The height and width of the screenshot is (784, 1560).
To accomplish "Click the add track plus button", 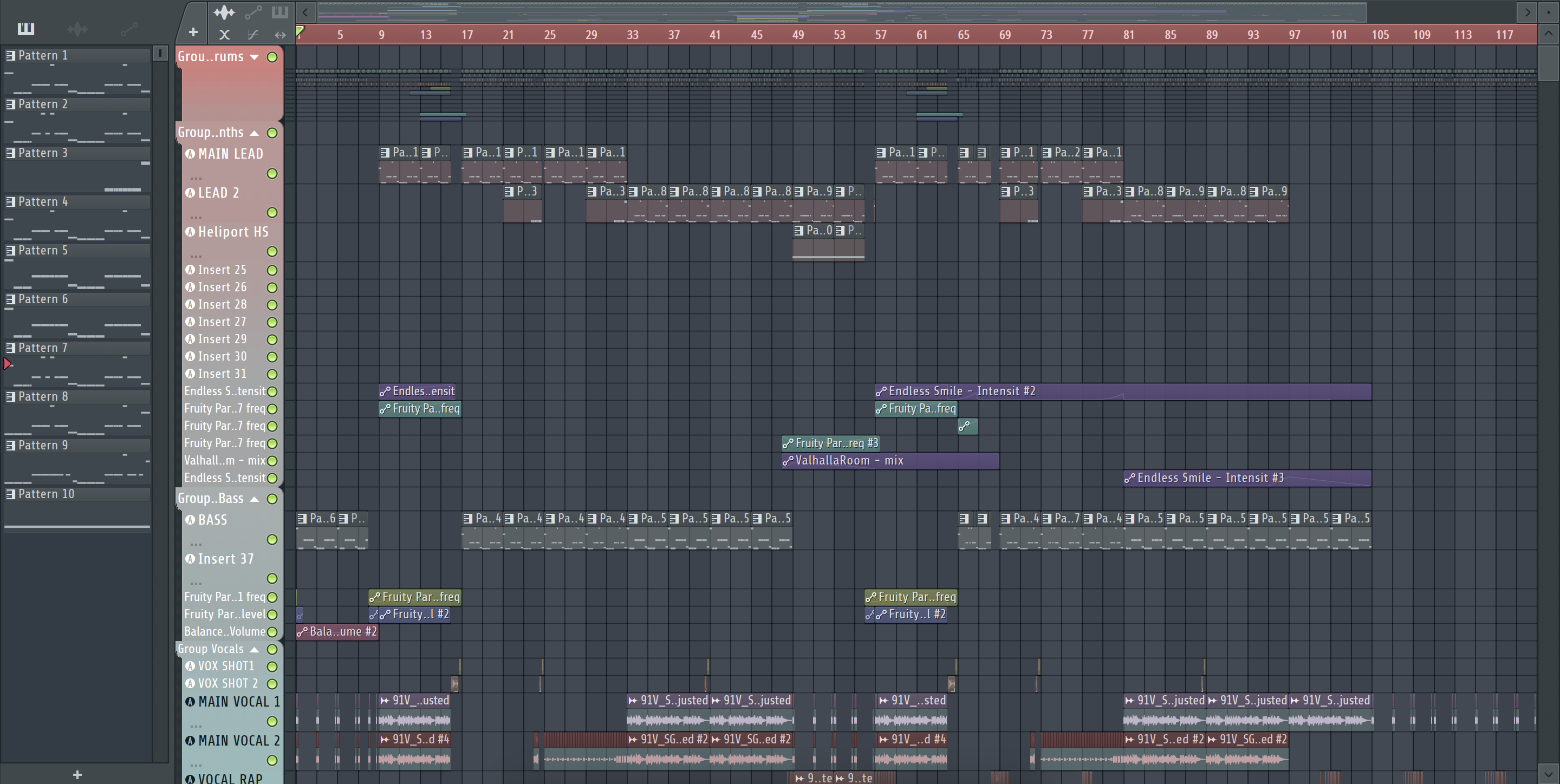I will pyautogui.click(x=193, y=32).
